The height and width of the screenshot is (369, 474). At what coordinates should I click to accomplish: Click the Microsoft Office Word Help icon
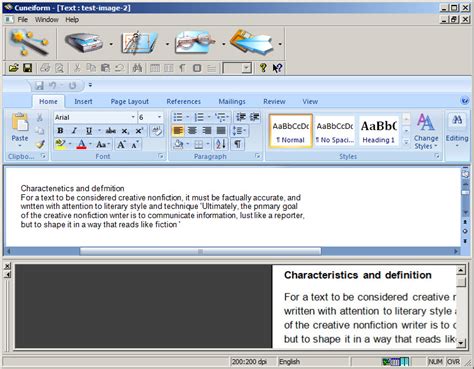tap(464, 100)
